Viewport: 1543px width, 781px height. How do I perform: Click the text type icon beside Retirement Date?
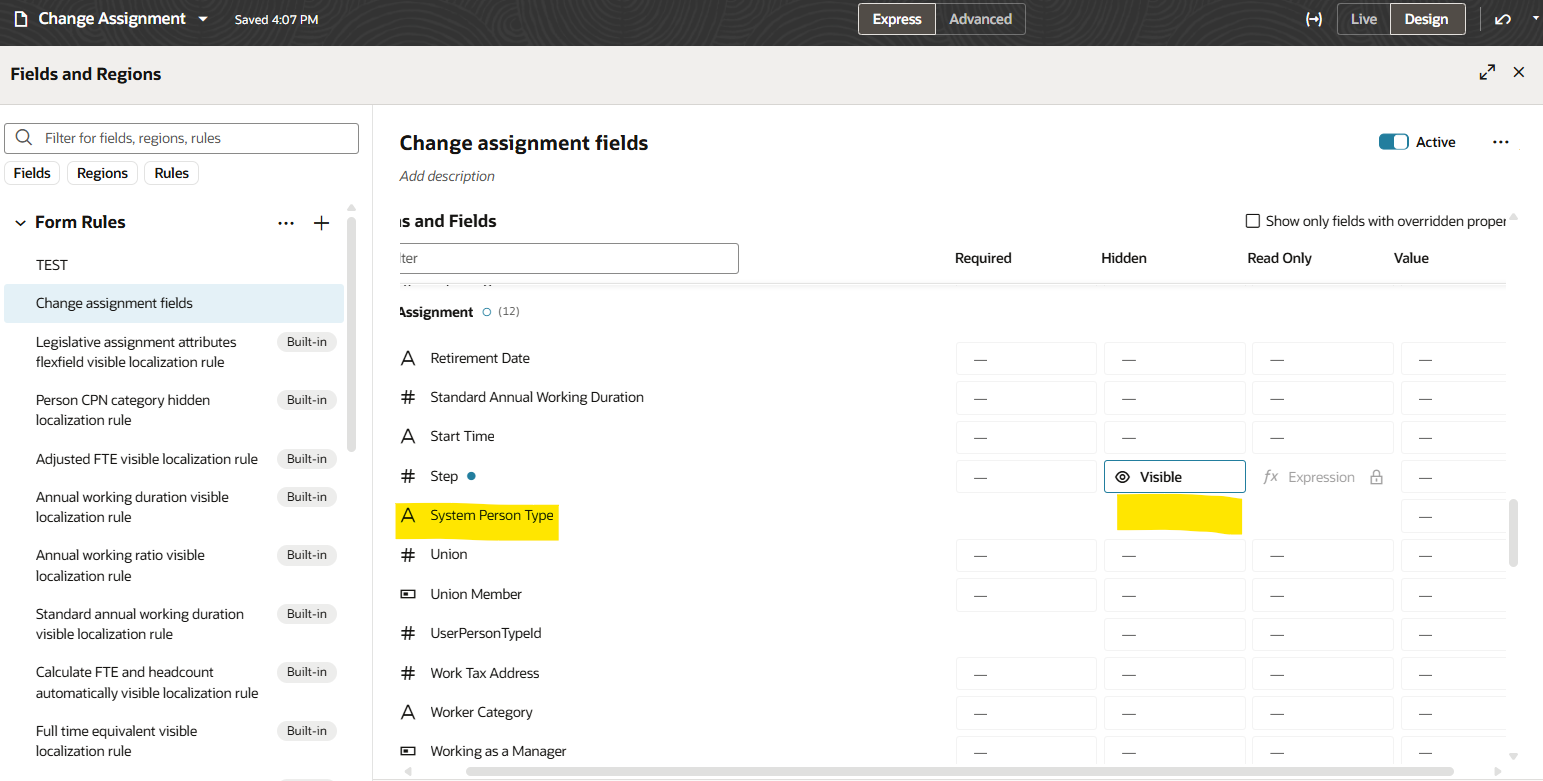408,358
